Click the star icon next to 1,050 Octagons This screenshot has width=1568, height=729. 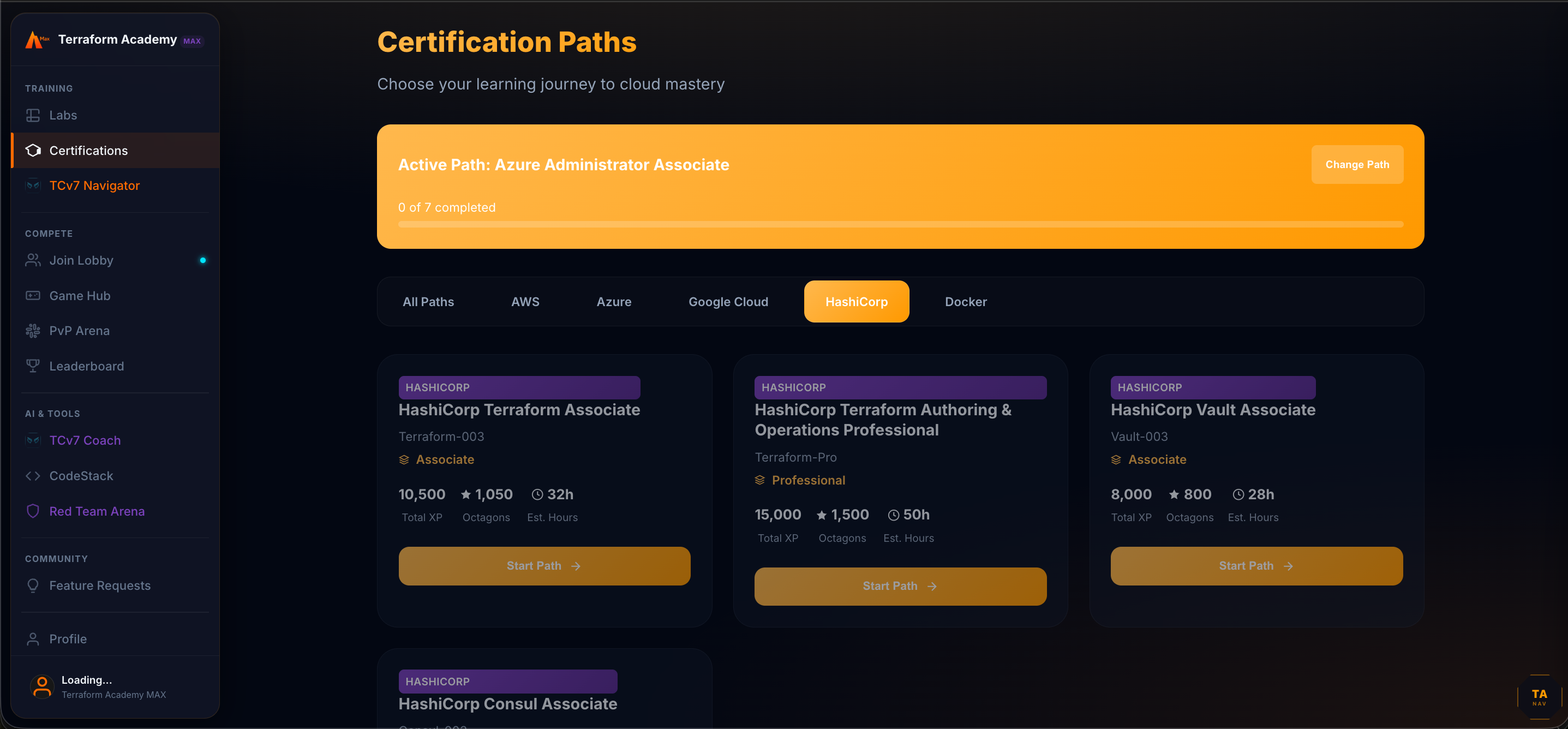tap(465, 494)
